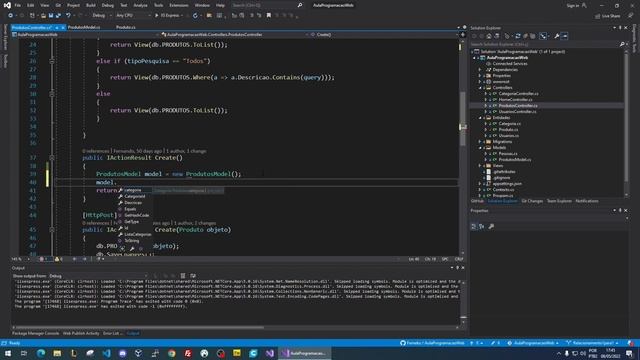640x360 pixels.
Task: Click Properties panel Categorized icon
Action: (474, 227)
